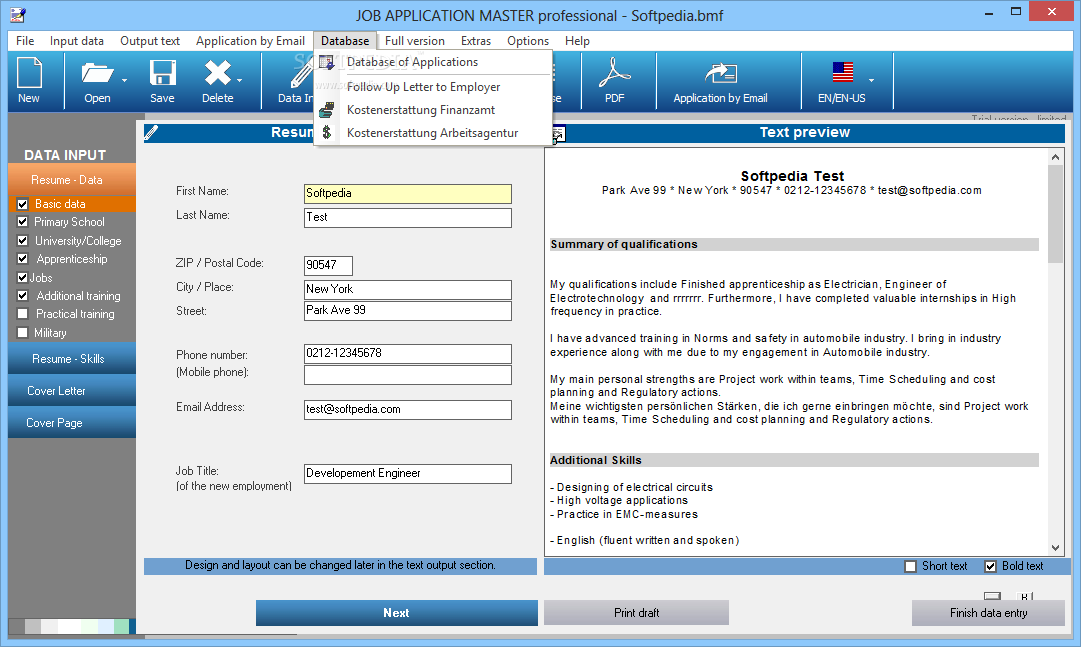Click the First Name input field
1081x647 pixels.
click(407, 193)
